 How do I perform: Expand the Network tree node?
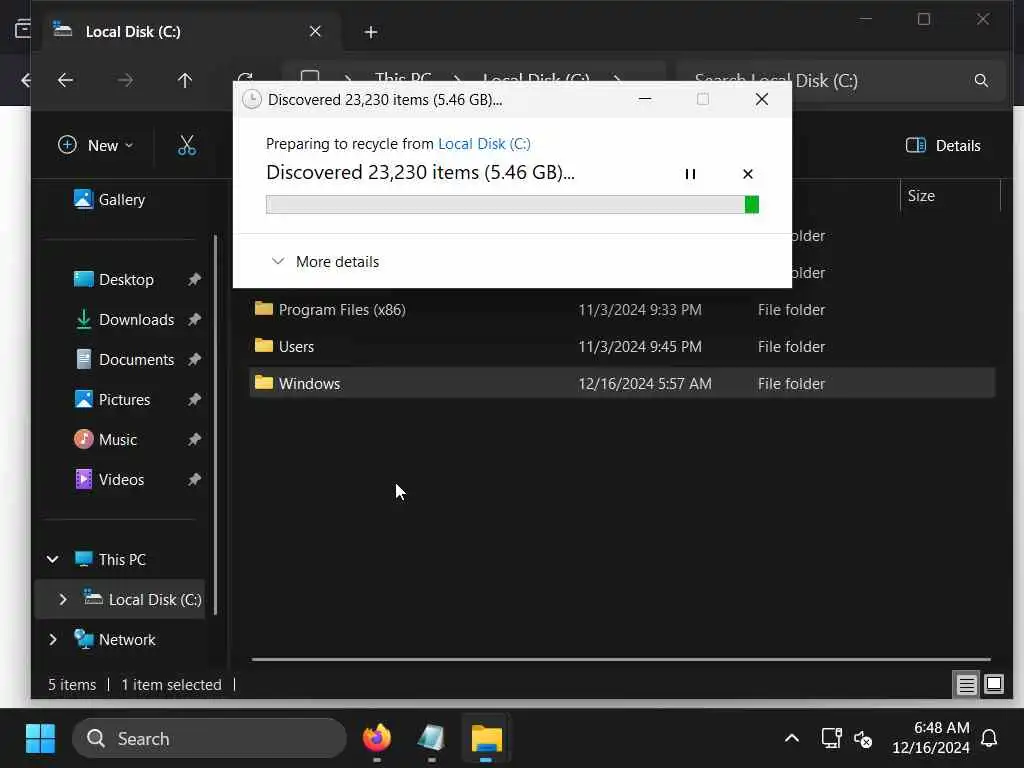click(x=52, y=639)
